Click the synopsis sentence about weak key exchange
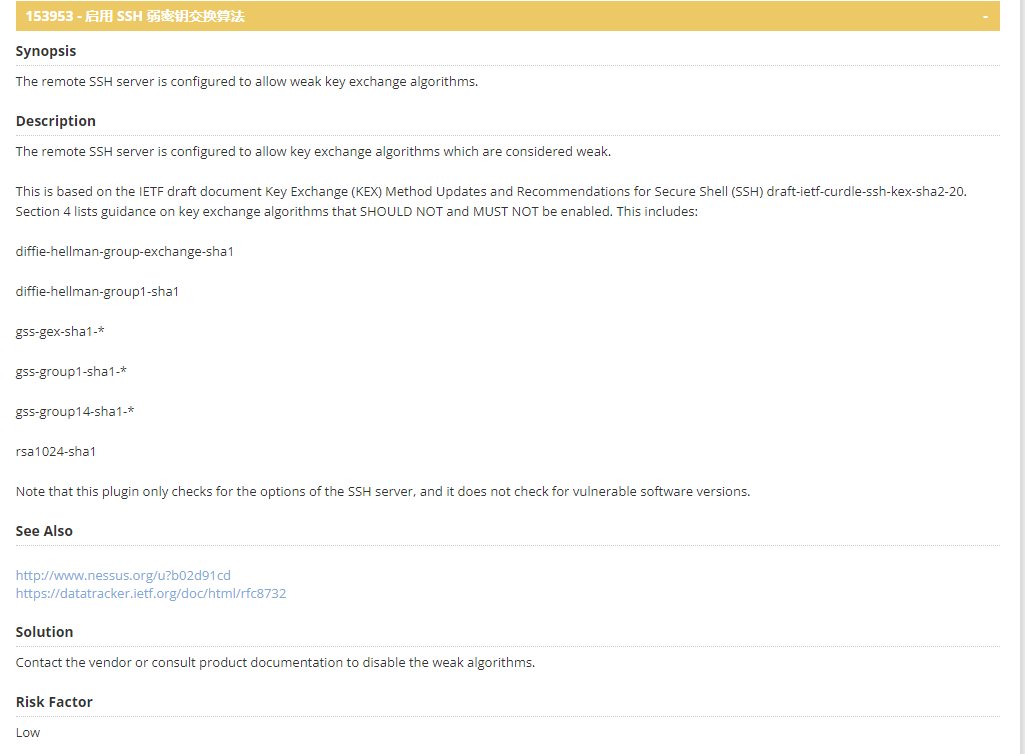The height and width of the screenshot is (754, 1025). (247, 81)
